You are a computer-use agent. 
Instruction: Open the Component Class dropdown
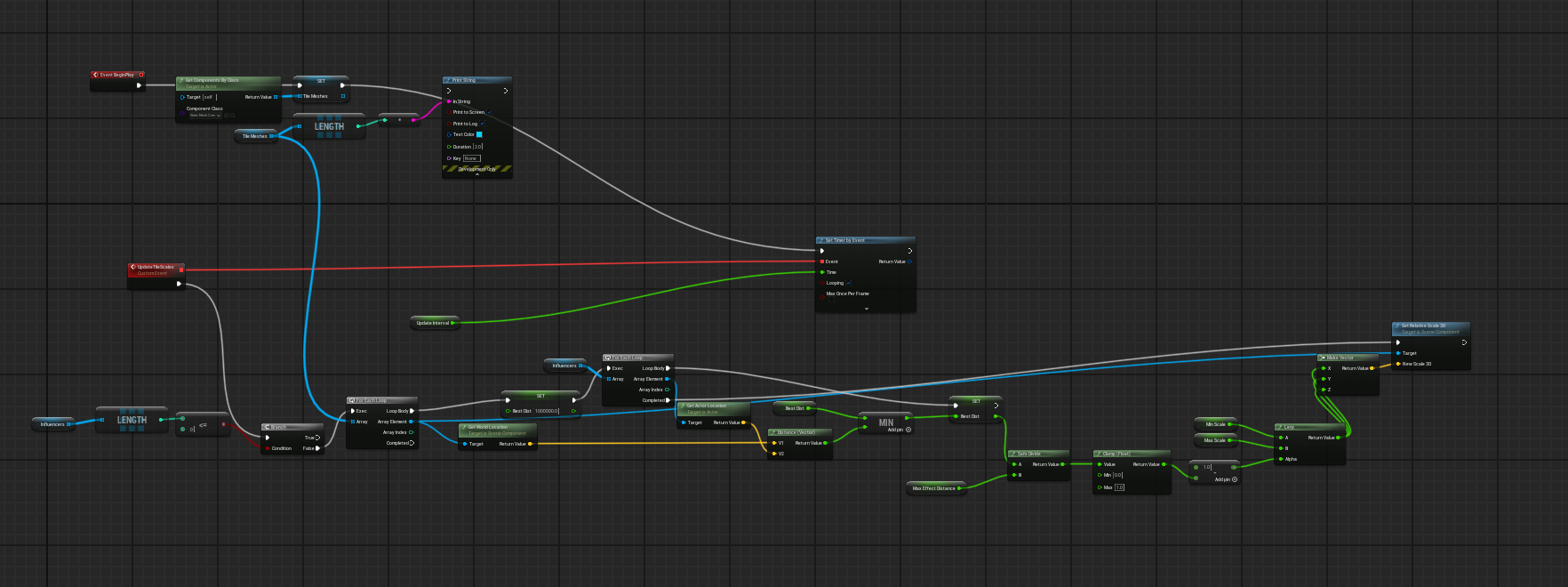[x=204, y=116]
